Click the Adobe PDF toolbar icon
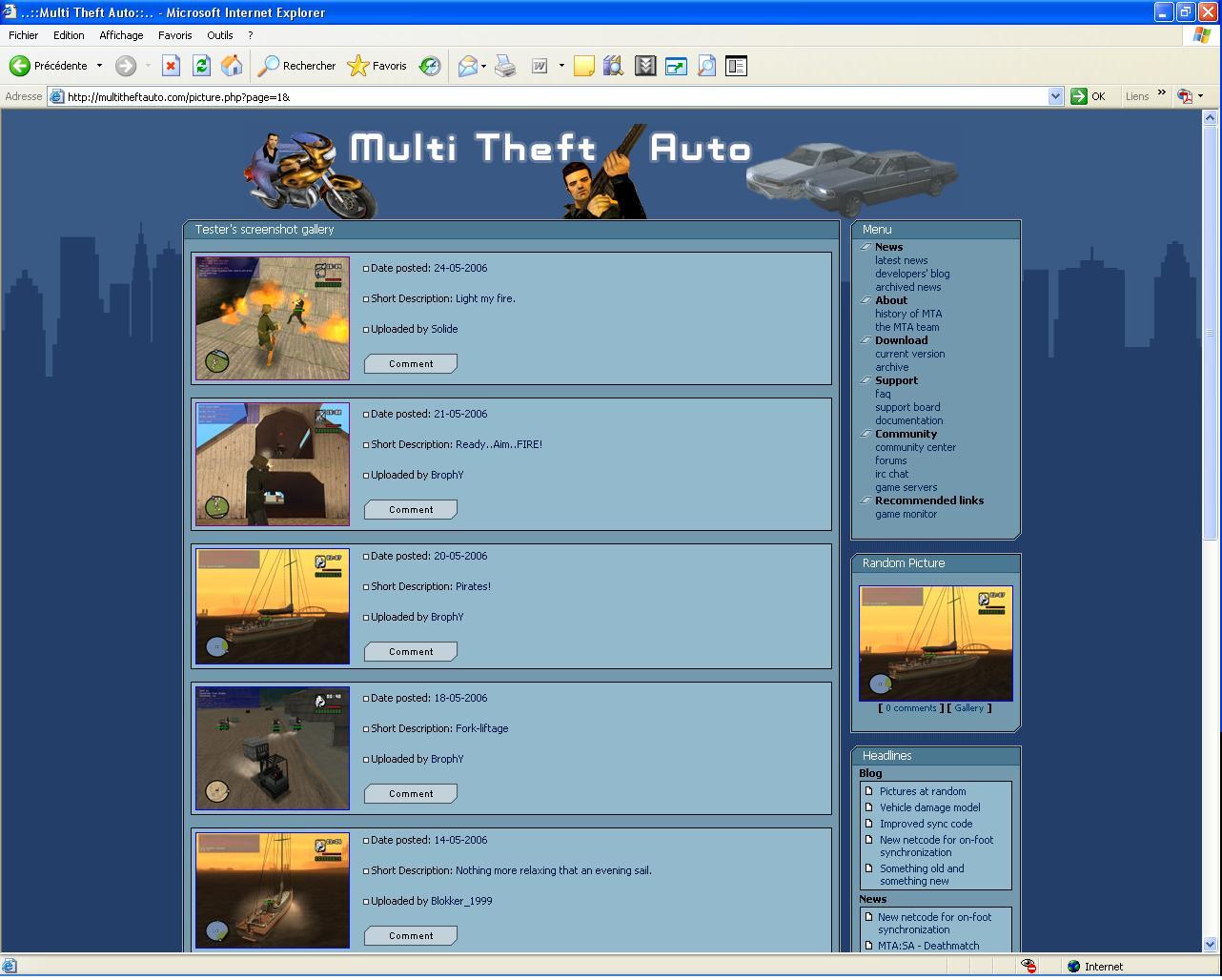 click(x=1185, y=96)
